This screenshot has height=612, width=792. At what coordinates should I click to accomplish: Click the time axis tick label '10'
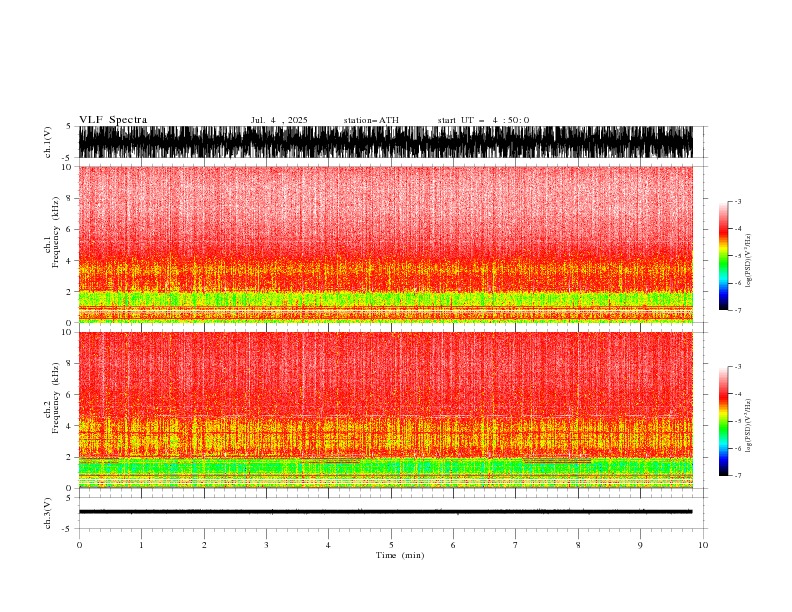[703, 545]
